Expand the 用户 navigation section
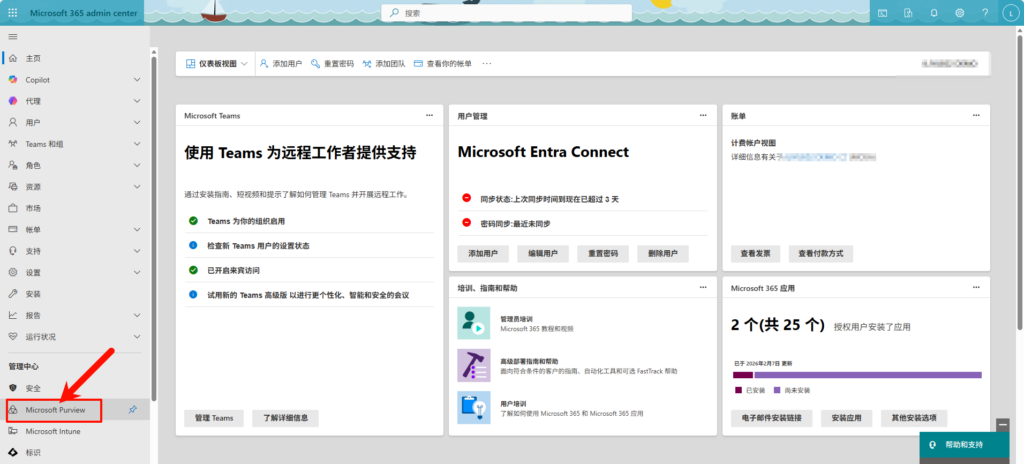1024x464 pixels. tap(137, 122)
